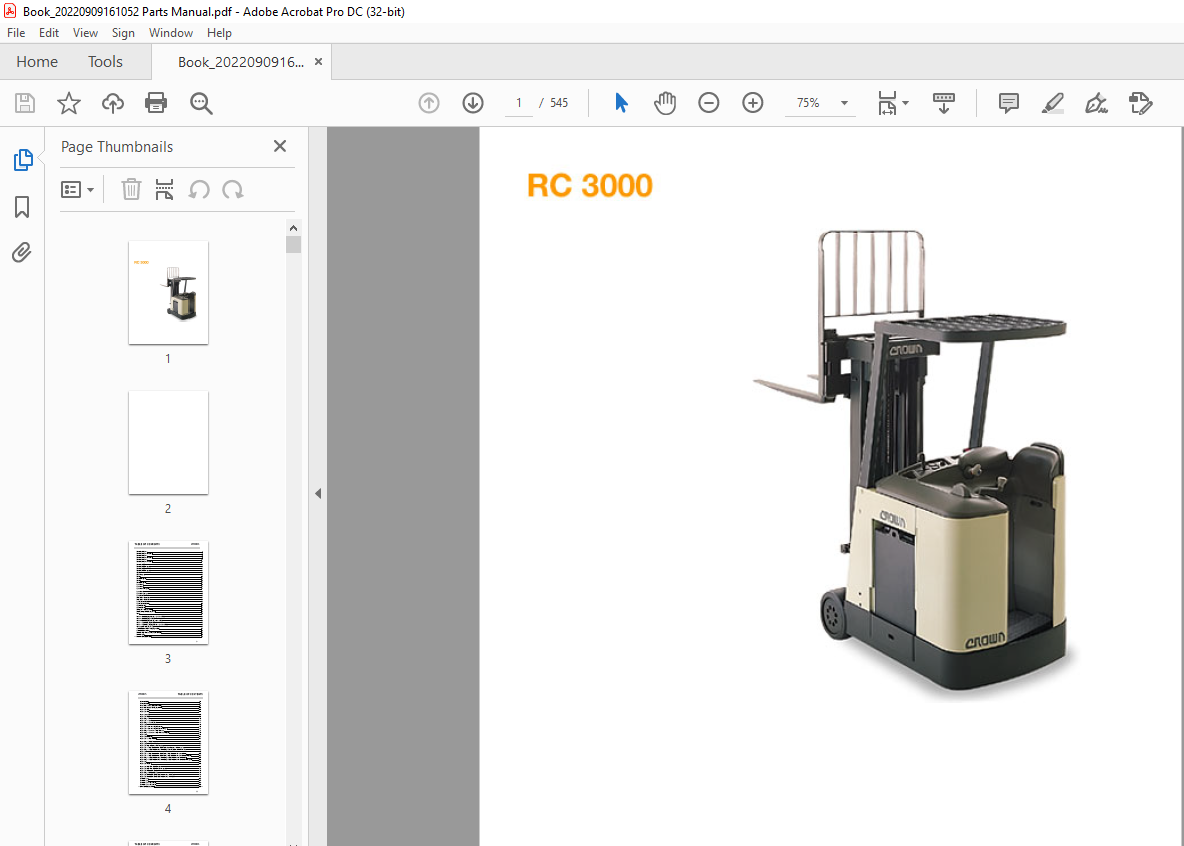Image resolution: width=1184 pixels, height=846 pixels.
Task: Open thumbnails options dropdown menu
Action: point(77,189)
